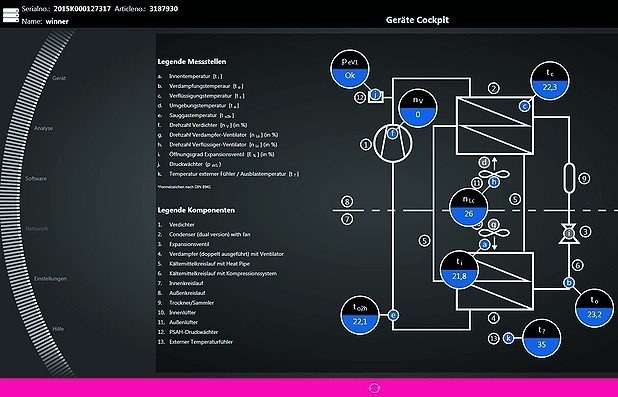
Task: Select Netzwerk in the circular menu
Action: coord(37,229)
